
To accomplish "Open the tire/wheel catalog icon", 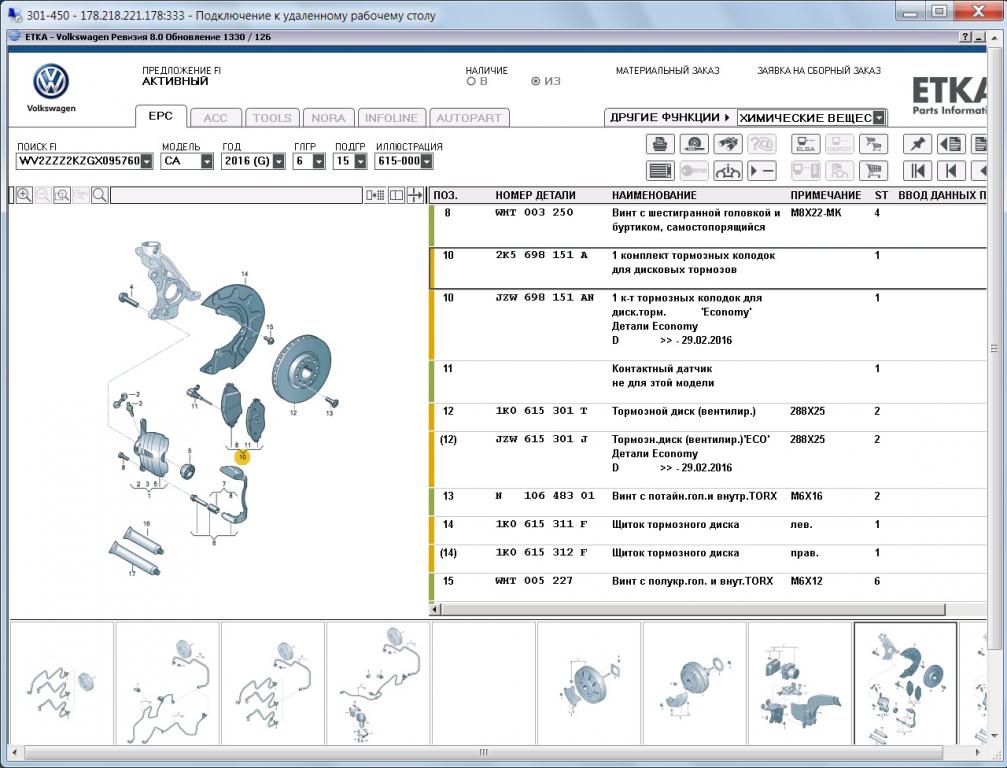I will tap(694, 144).
